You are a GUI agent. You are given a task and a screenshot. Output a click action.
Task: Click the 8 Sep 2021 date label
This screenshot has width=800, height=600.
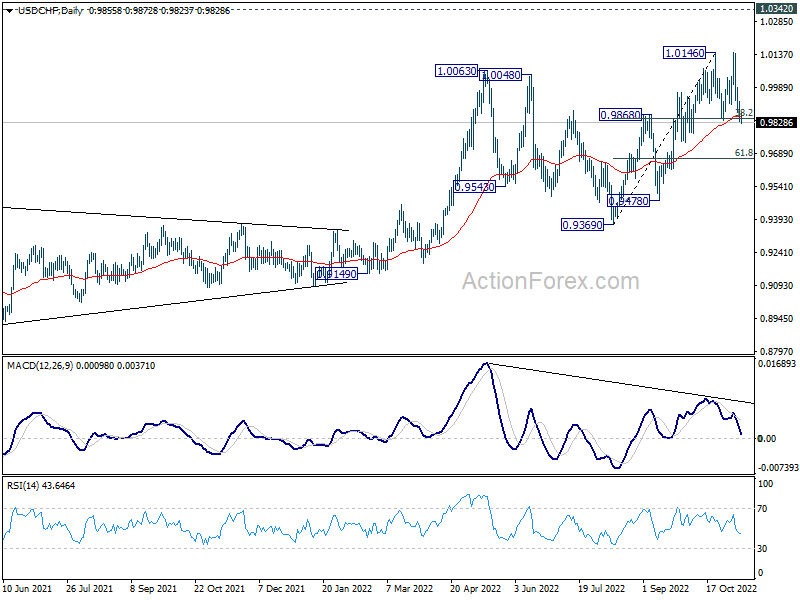(x=153, y=588)
